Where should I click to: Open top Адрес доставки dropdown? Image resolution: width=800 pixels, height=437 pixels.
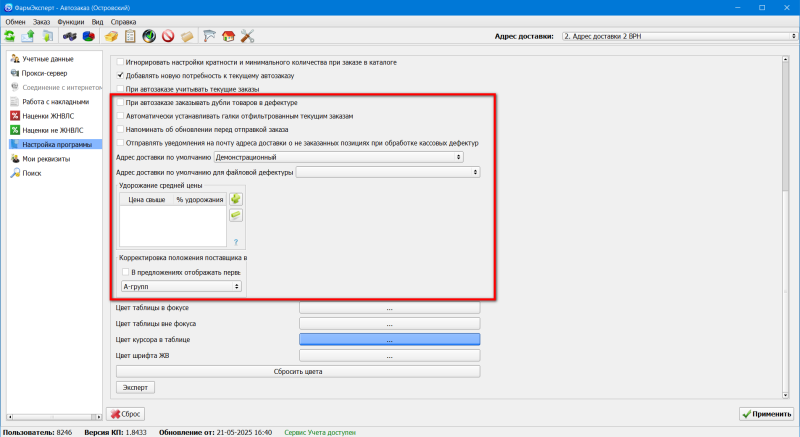679,36
